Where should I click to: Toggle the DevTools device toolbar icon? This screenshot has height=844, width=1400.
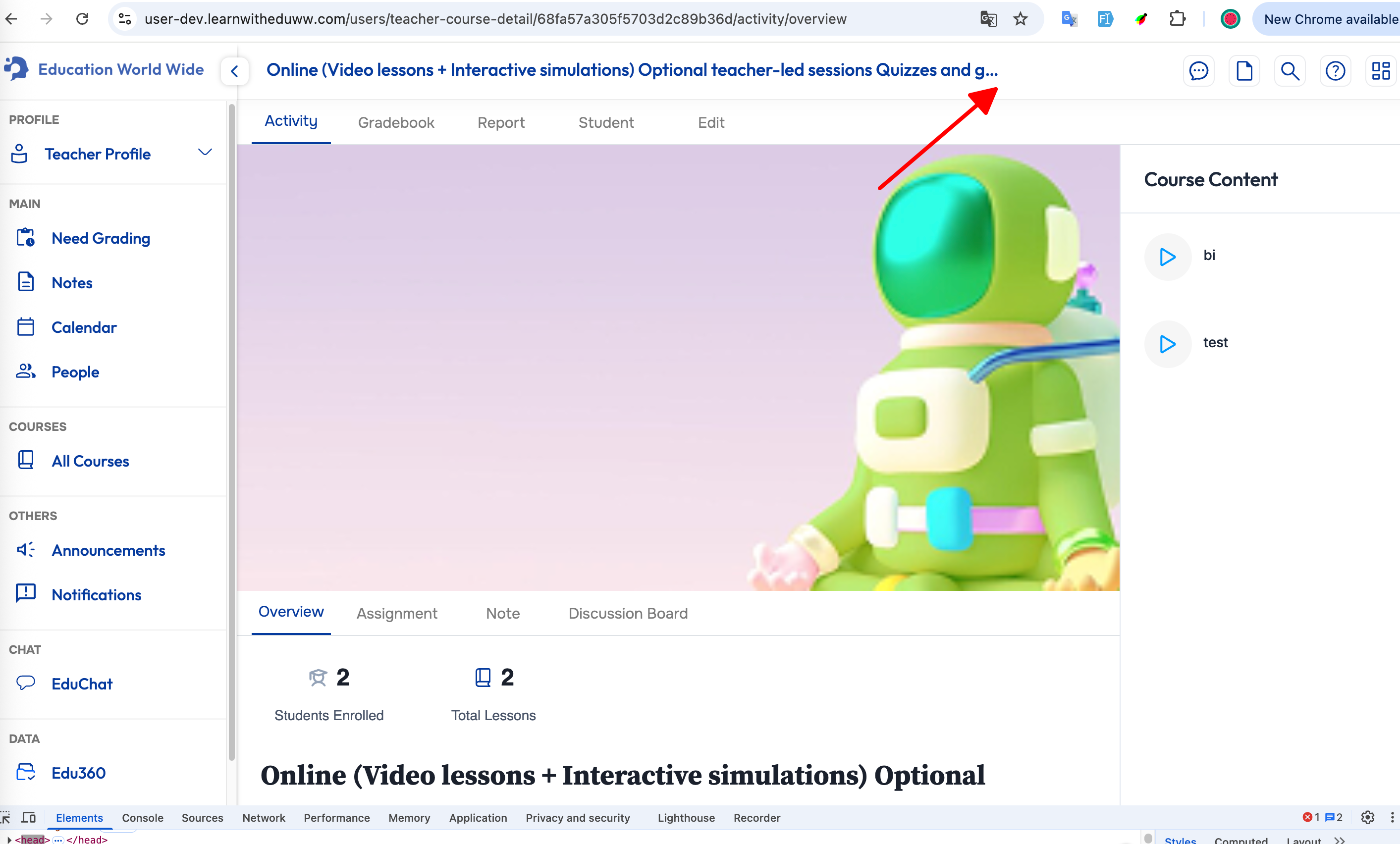(x=28, y=817)
